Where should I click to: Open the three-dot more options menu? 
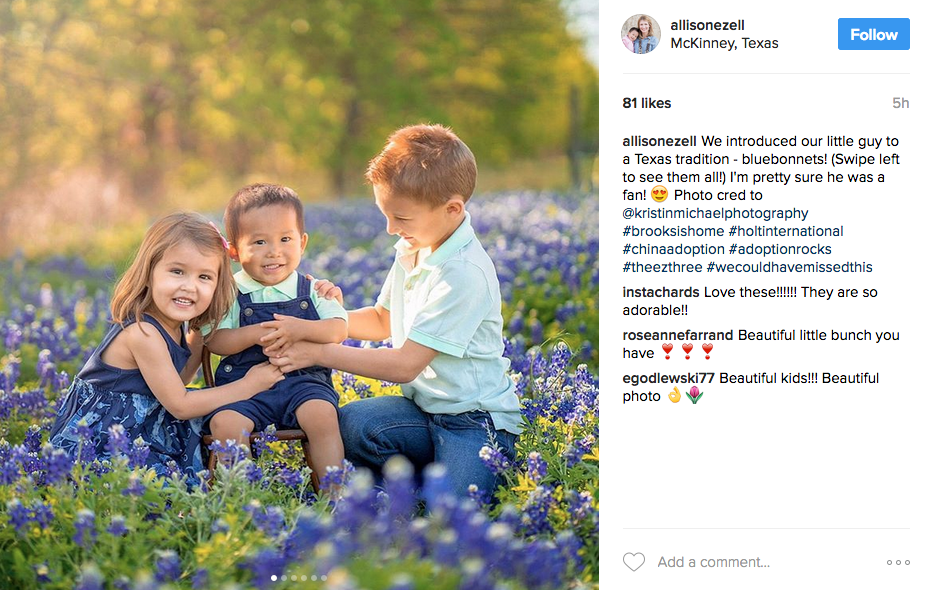(x=898, y=562)
